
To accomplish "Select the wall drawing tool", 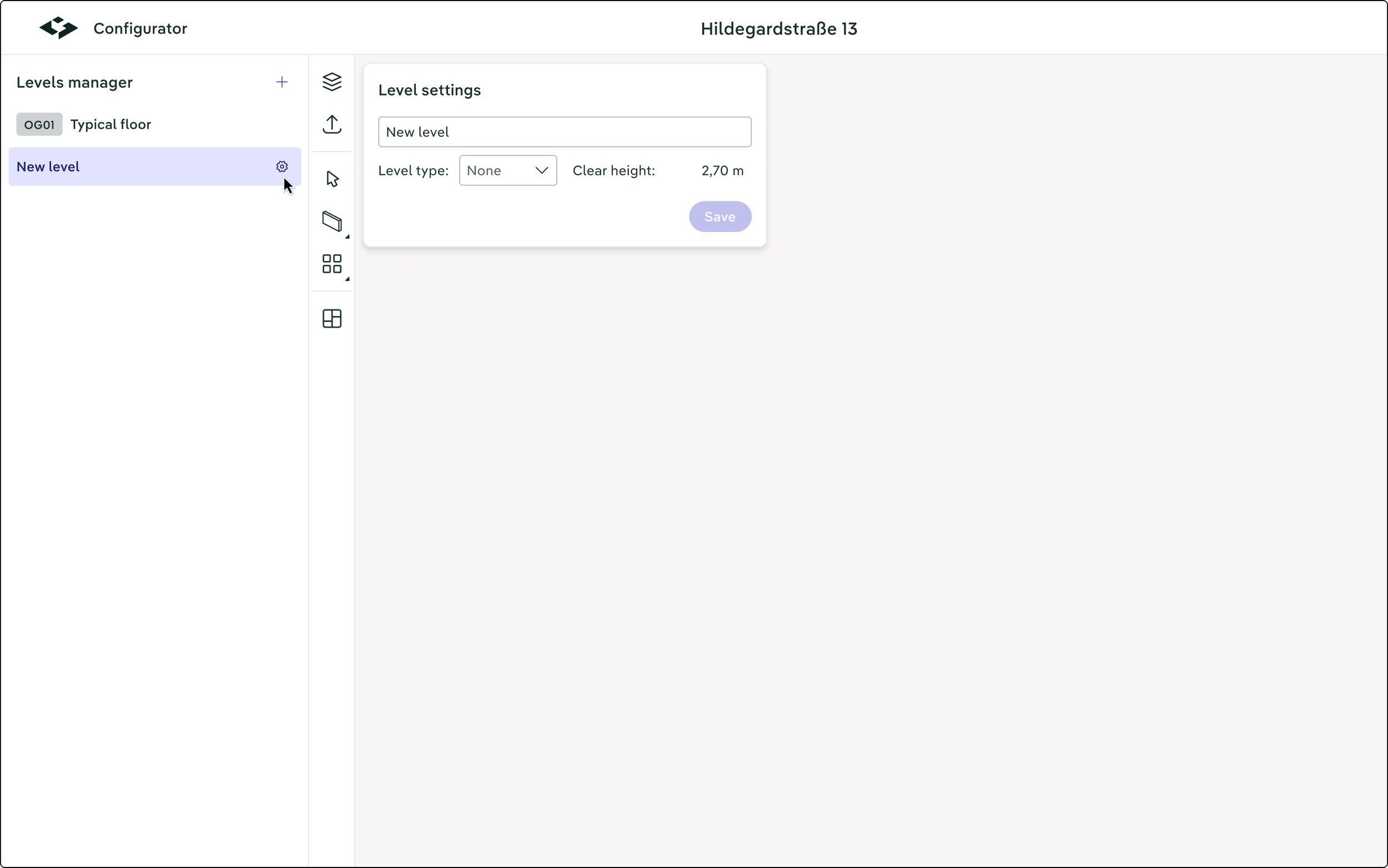I will coord(332,221).
